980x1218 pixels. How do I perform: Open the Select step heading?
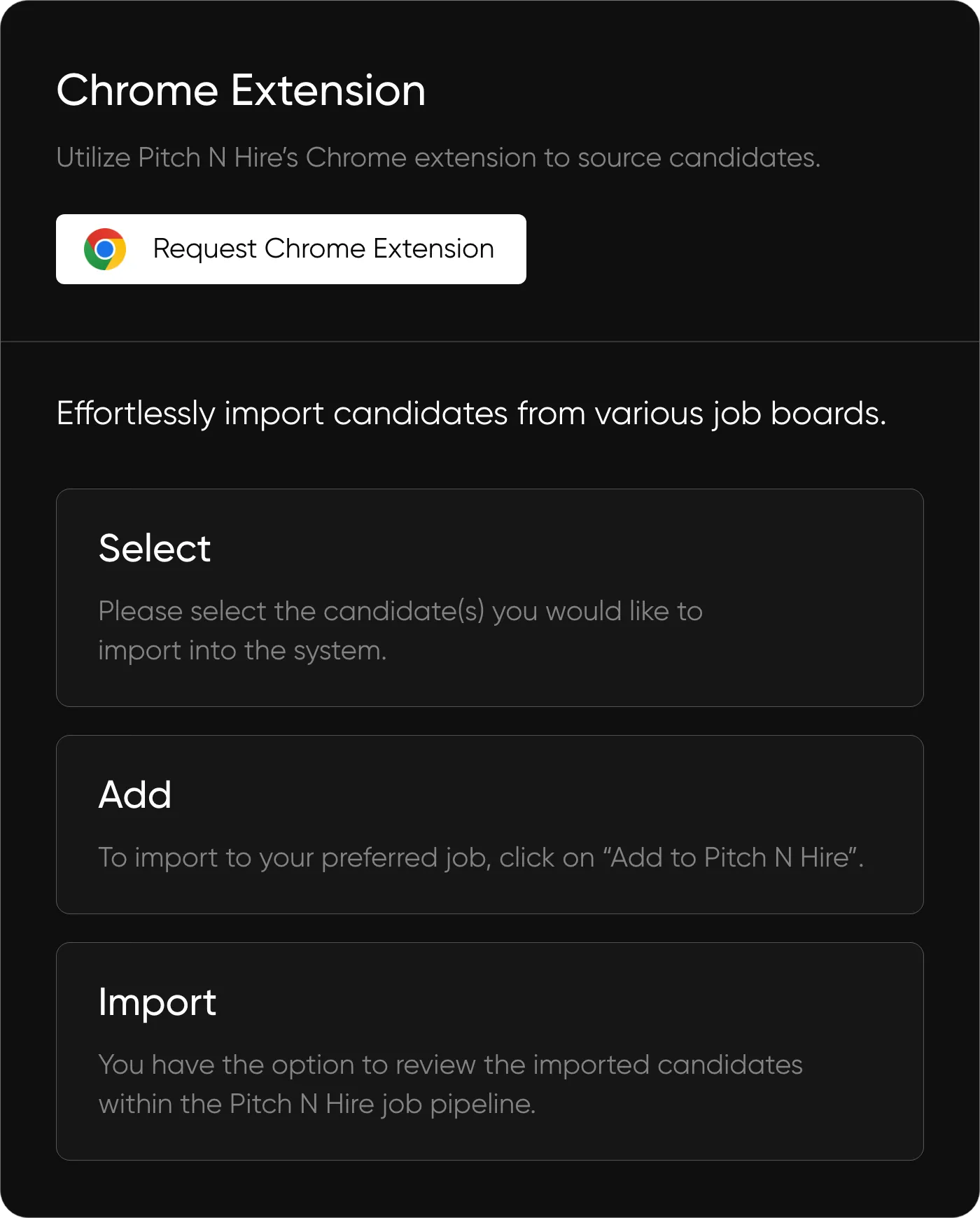point(155,548)
